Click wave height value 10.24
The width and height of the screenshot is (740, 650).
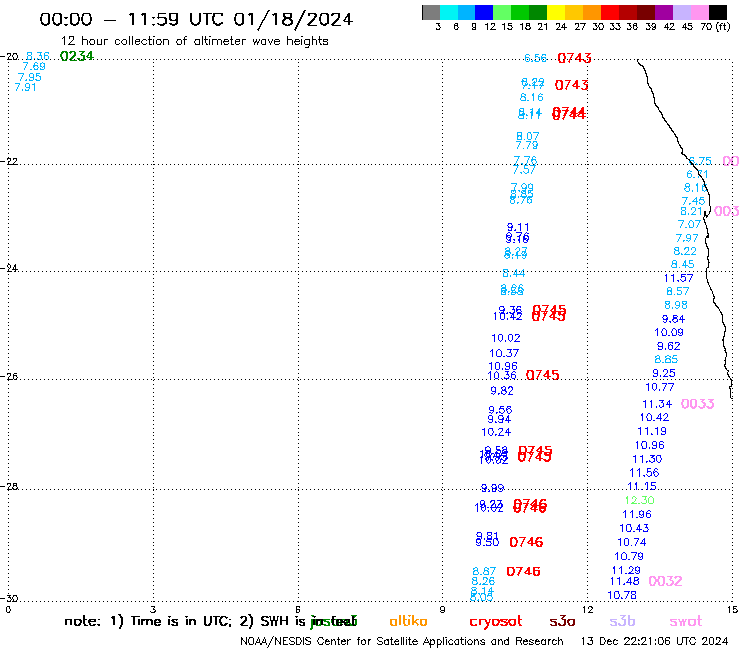(x=496, y=432)
